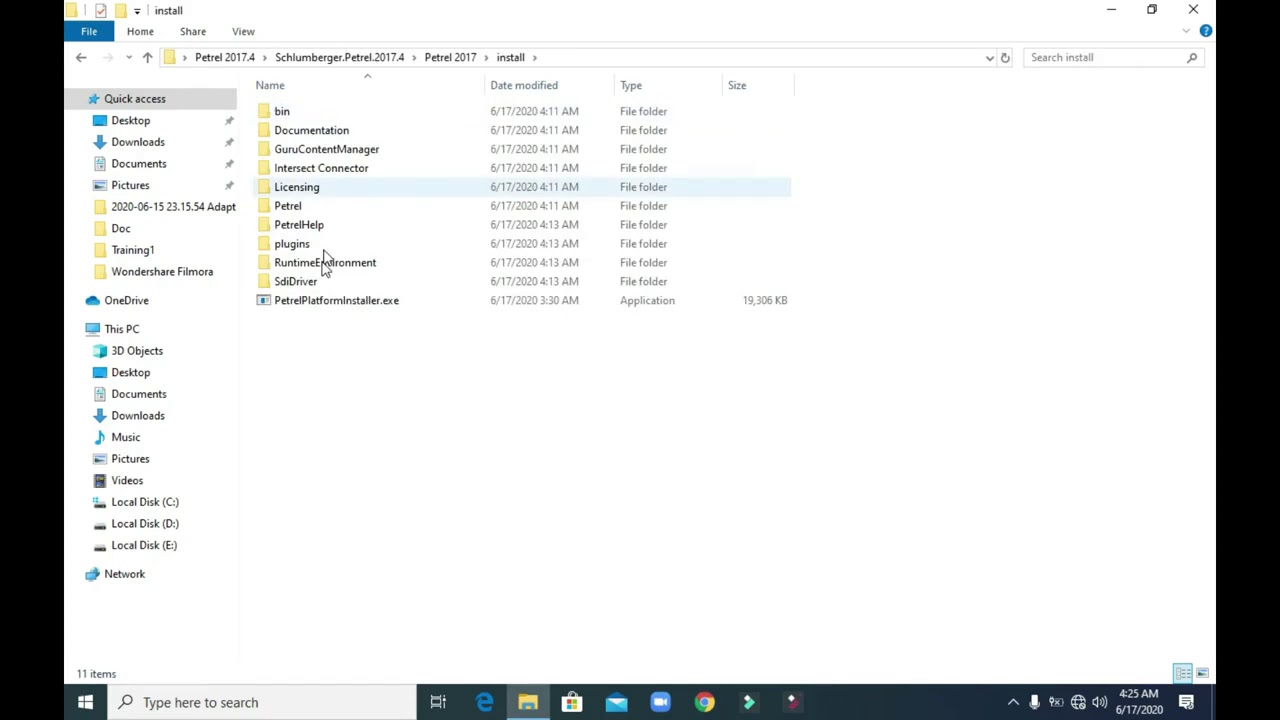The width and height of the screenshot is (1280, 720).
Task: Switch to the Home ribbon tab
Action: pos(140,31)
